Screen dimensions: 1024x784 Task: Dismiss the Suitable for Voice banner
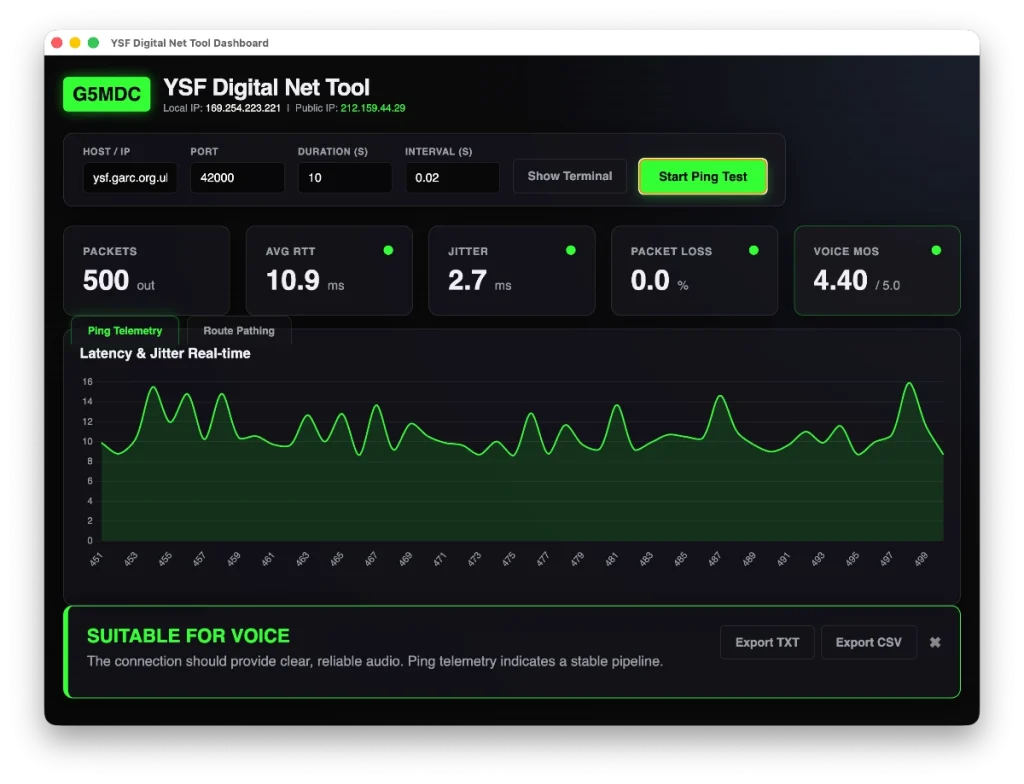point(935,642)
